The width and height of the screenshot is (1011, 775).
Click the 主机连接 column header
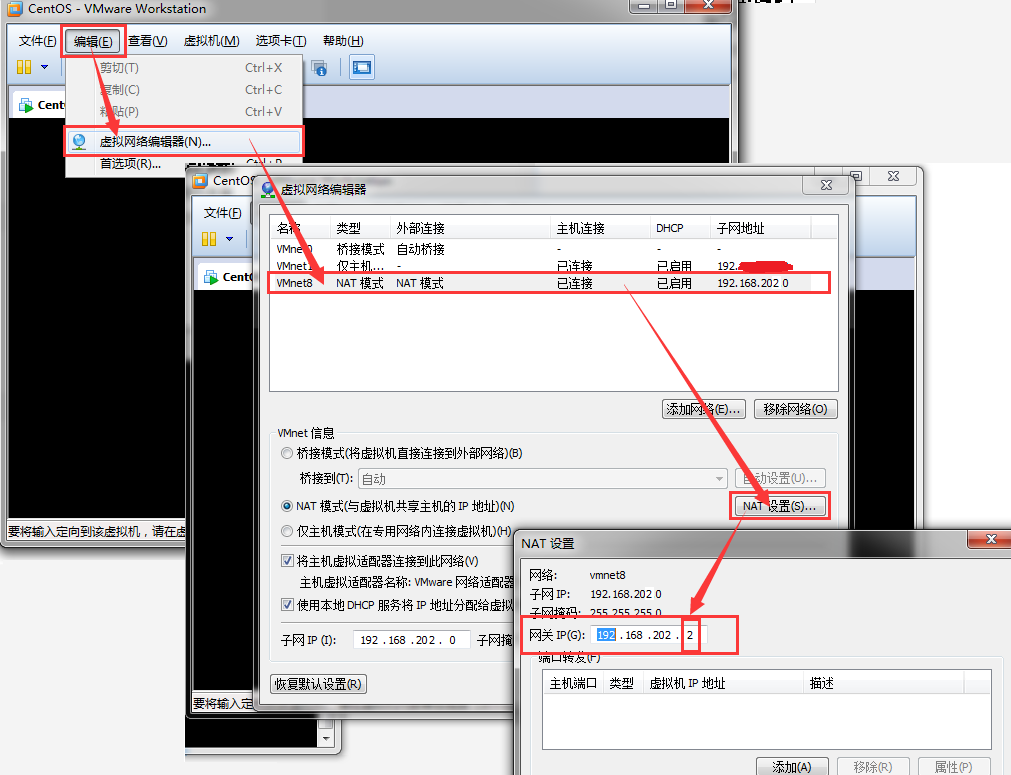point(601,228)
